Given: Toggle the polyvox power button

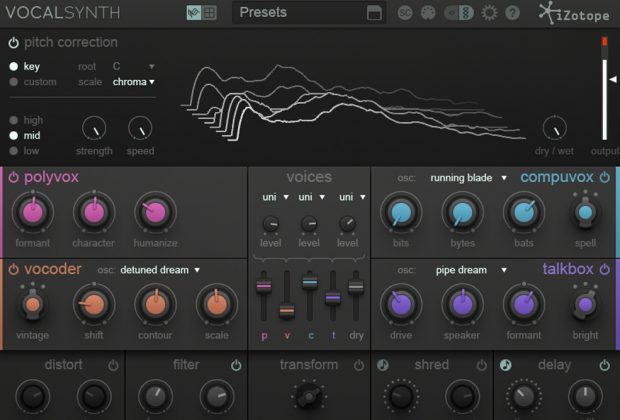Looking at the screenshot, I should pos(13,177).
